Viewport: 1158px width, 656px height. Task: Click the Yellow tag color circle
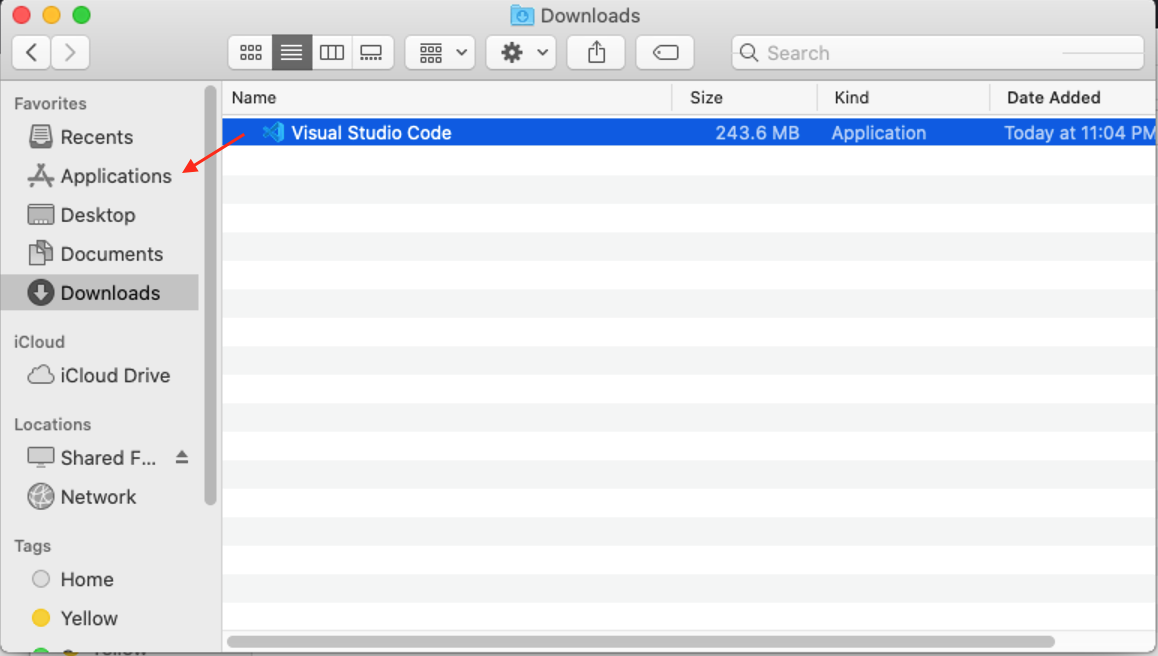point(41,618)
